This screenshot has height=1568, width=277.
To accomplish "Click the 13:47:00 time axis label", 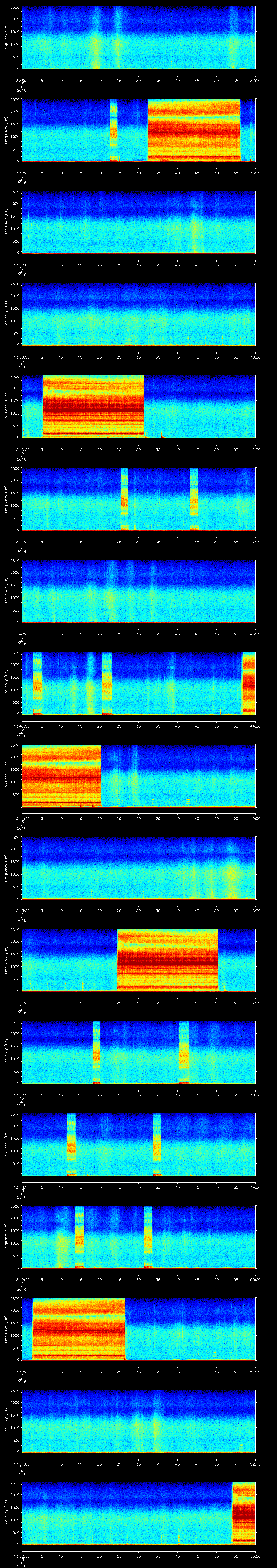I will click(x=21, y=1095).
